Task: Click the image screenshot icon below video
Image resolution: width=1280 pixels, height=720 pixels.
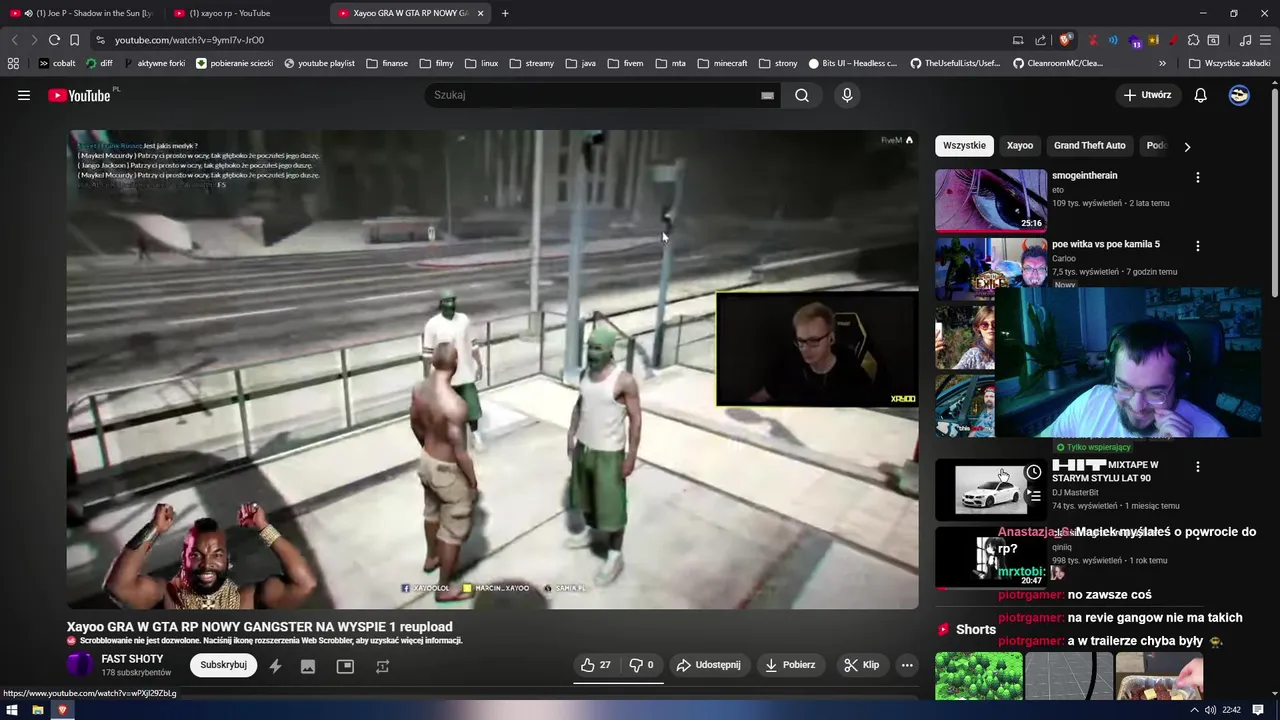Action: pyautogui.click(x=308, y=666)
